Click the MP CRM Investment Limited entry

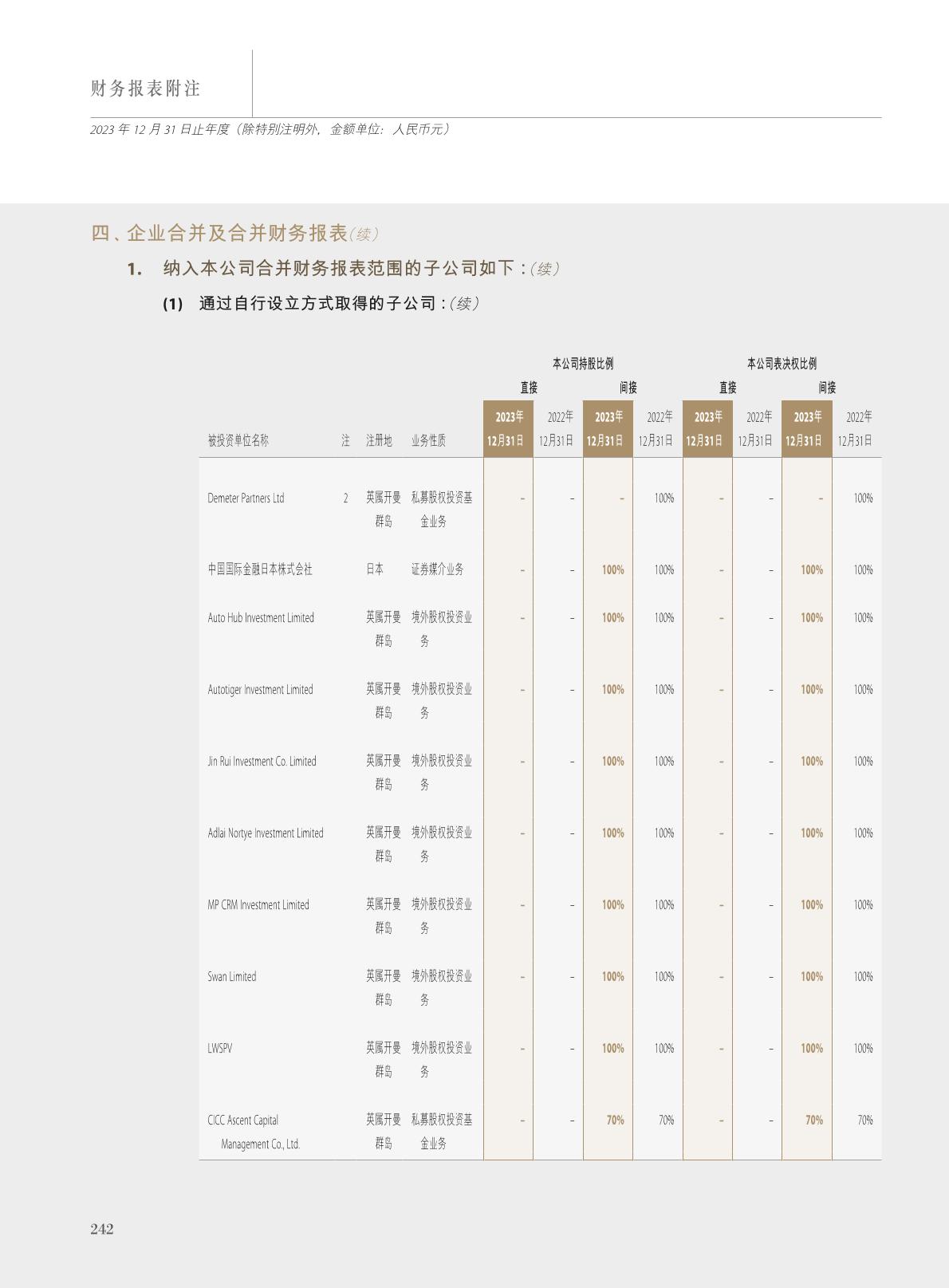click(x=258, y=905)
